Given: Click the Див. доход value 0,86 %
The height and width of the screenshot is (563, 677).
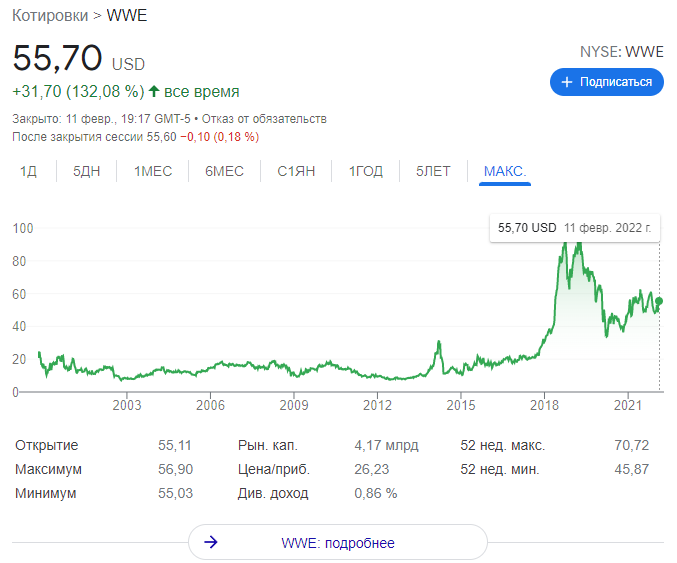Looking at the screenshot, I should pos(376,493).
